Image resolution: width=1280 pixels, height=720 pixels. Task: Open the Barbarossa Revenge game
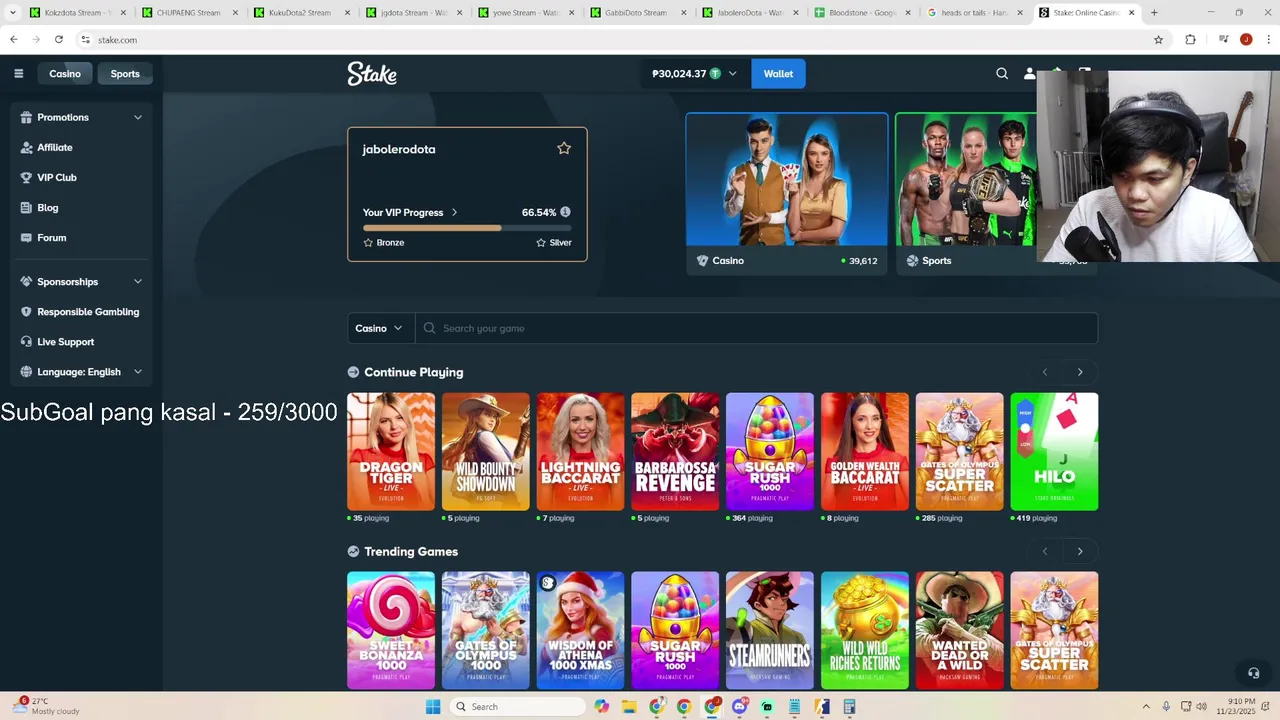click(675, 451)
